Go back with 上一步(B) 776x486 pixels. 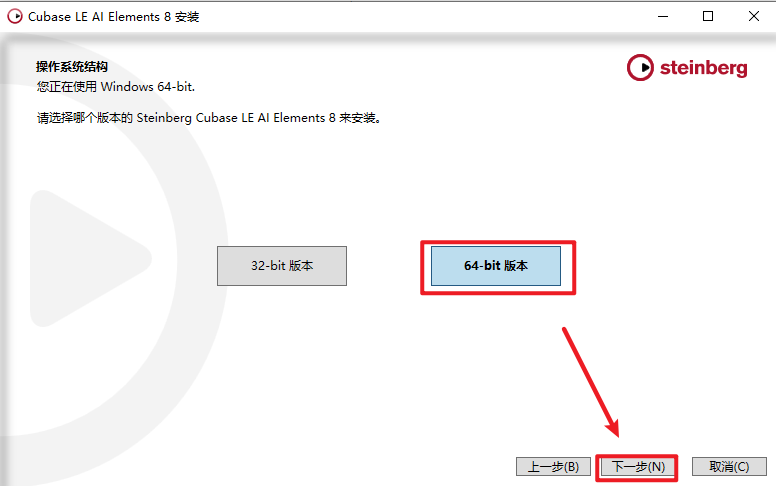(x=553, y=466)
